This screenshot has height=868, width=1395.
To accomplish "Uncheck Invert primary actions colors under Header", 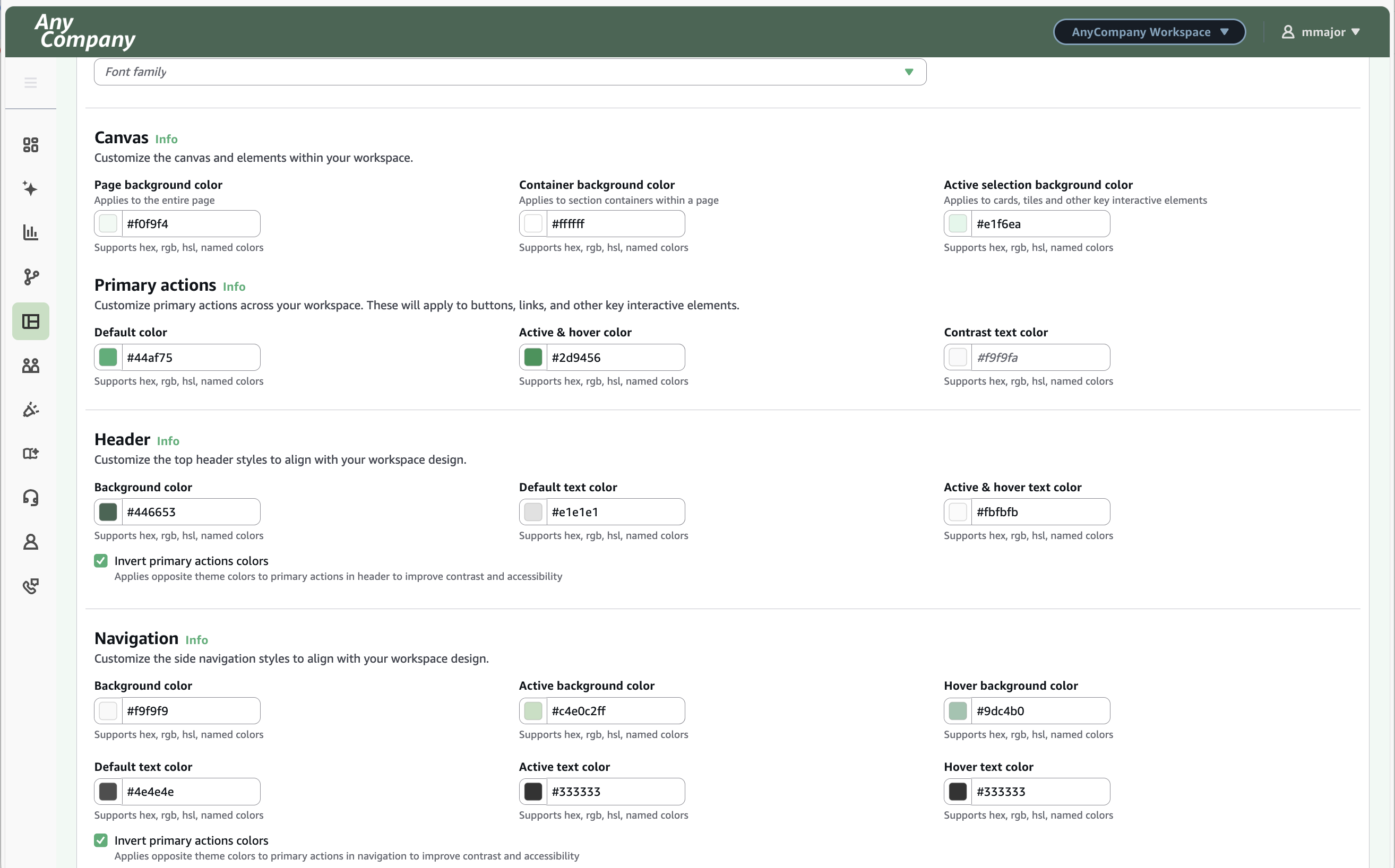I will [100, 560].
